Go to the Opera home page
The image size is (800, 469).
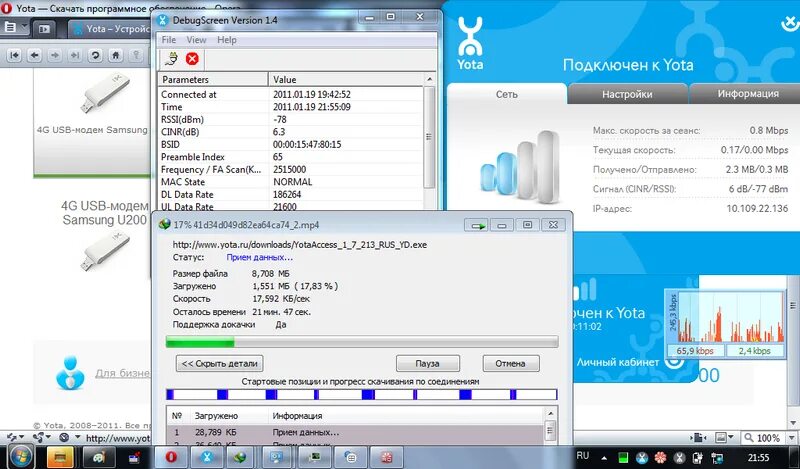tap(115, 55)
